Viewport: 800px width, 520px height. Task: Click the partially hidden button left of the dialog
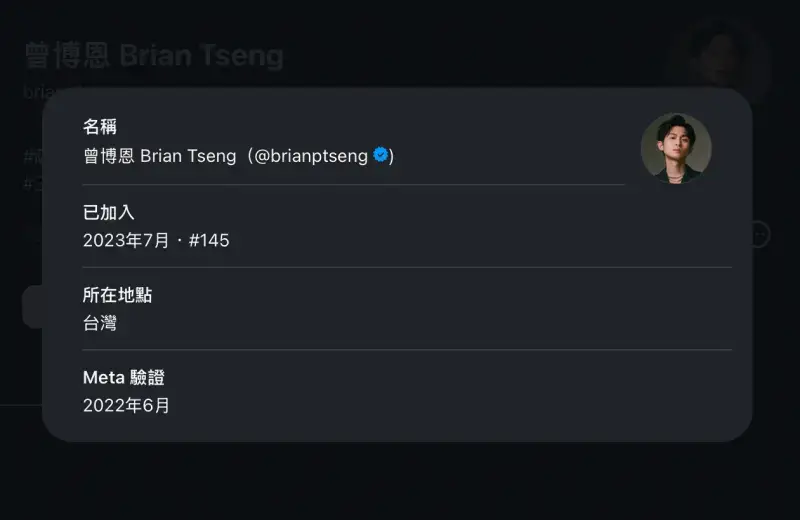31,306
